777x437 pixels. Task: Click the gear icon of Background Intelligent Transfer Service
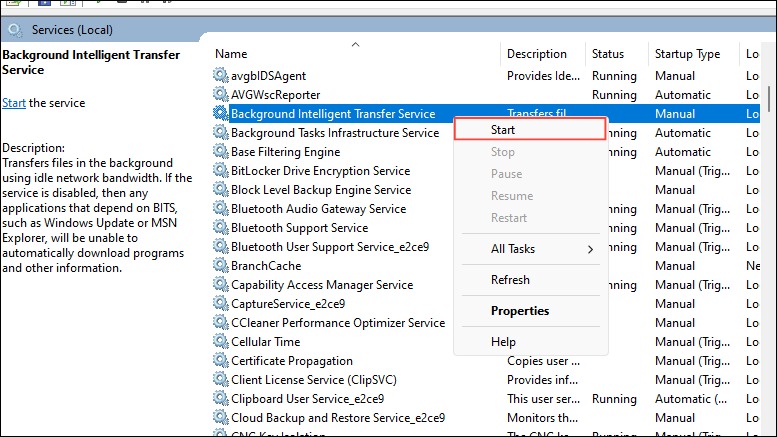click(221, 113)
